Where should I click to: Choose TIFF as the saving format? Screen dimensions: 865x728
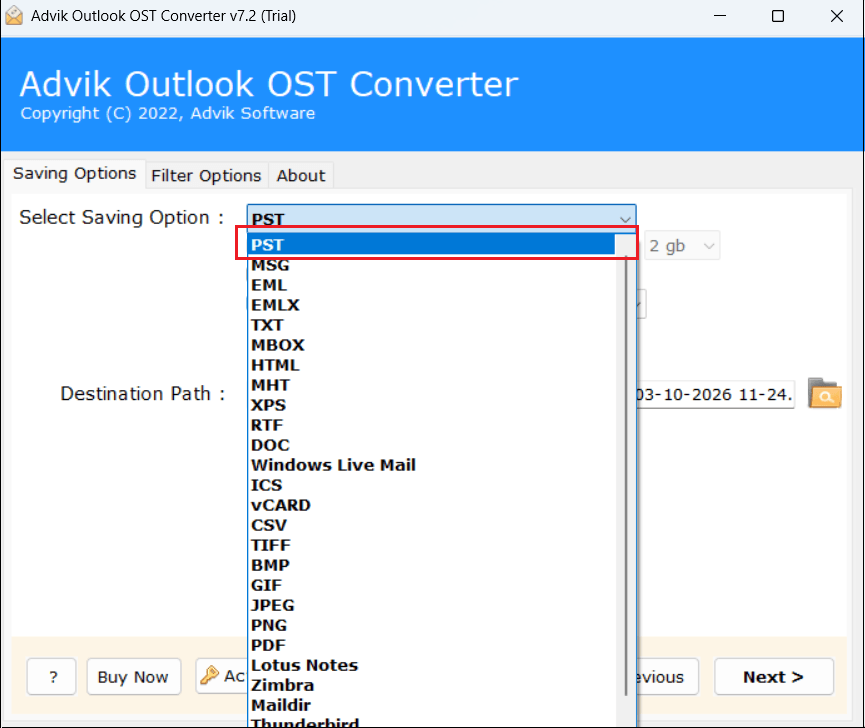click(x=432, y=545)
